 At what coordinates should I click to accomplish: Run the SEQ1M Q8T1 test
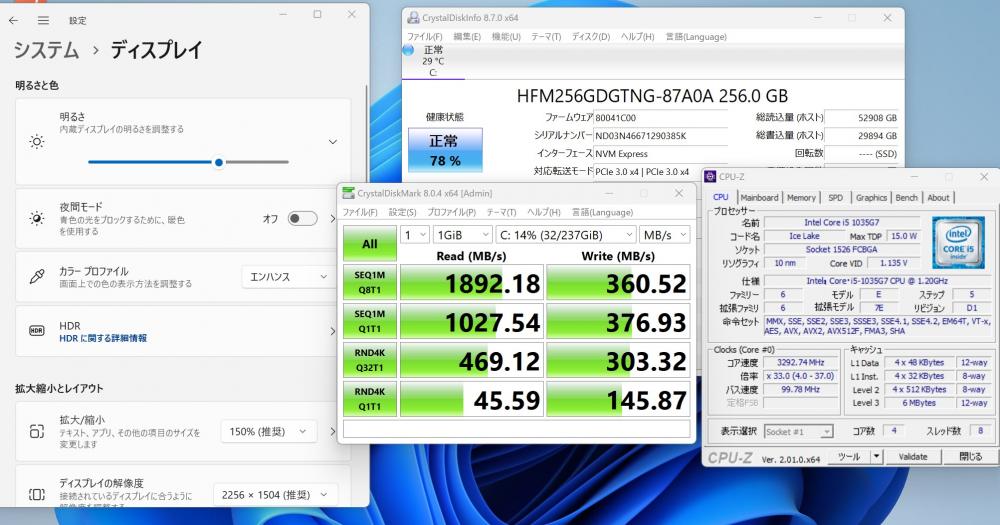(x=370, y=282)
